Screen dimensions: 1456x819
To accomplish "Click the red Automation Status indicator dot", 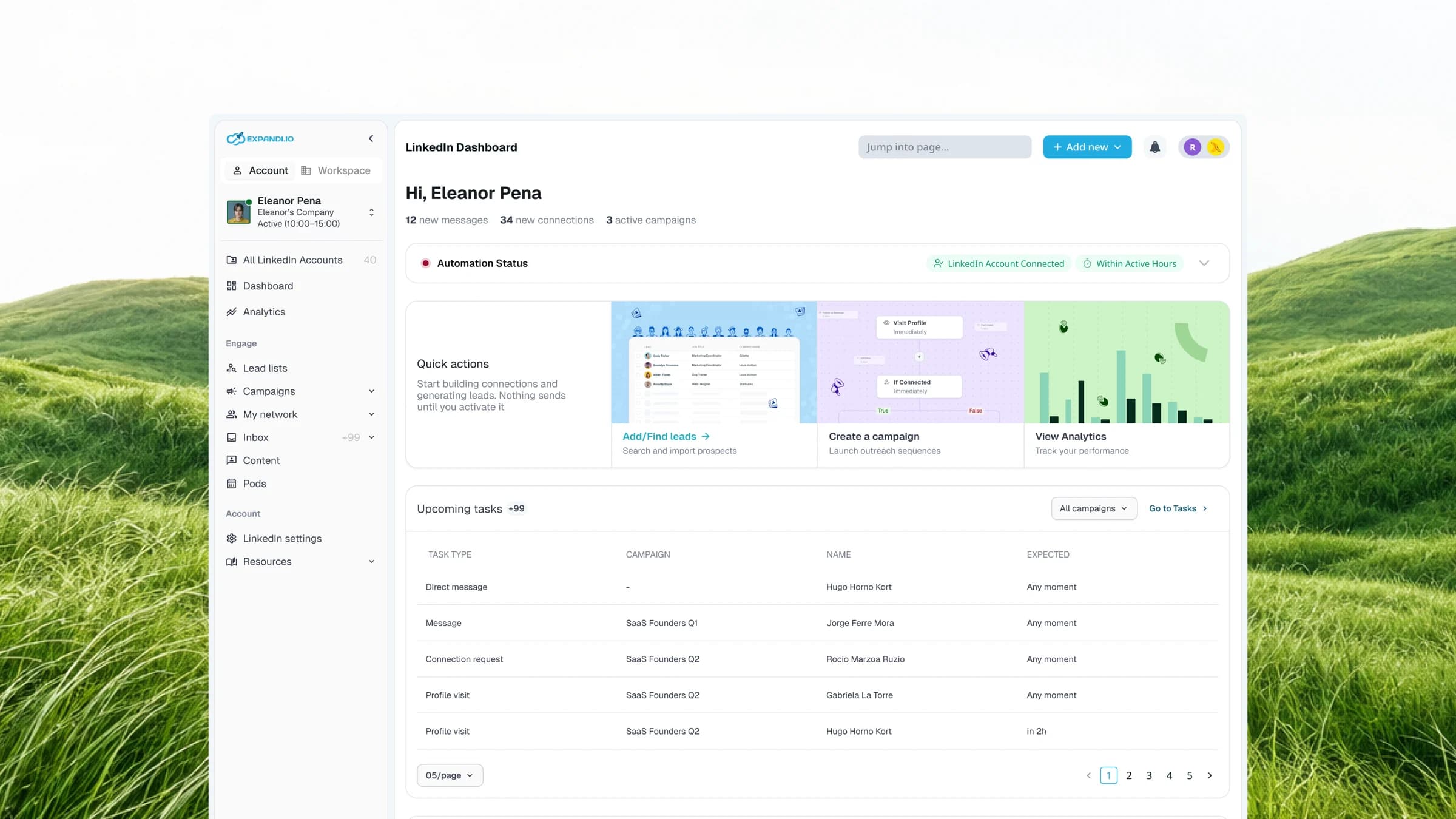I will coord(425,263).
